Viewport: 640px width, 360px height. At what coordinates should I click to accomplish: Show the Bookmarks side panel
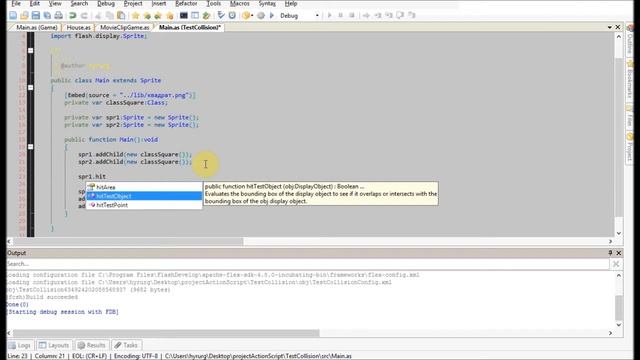point(630,80)
